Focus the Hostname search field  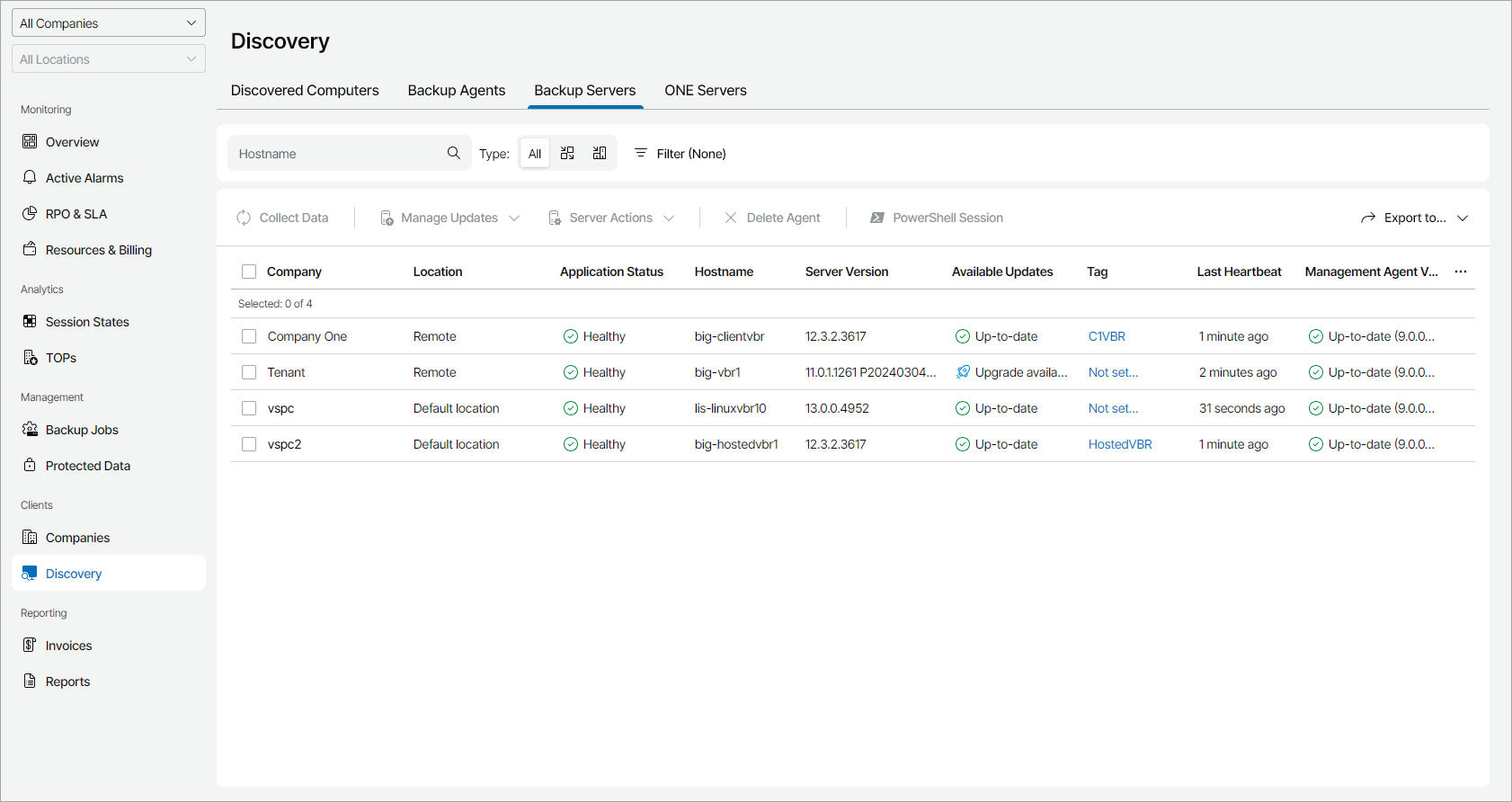click(337, 154)
